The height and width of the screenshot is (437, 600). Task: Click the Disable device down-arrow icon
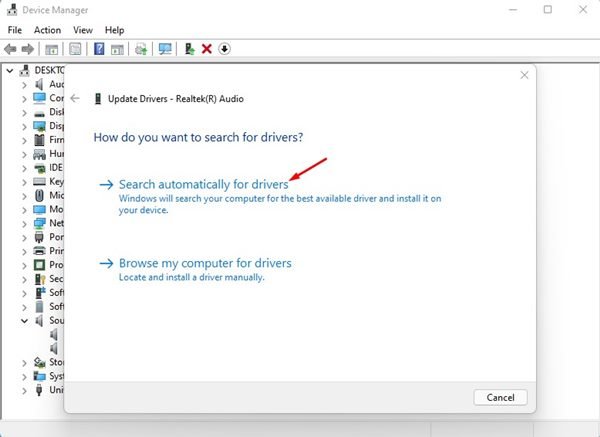[224, 49]
